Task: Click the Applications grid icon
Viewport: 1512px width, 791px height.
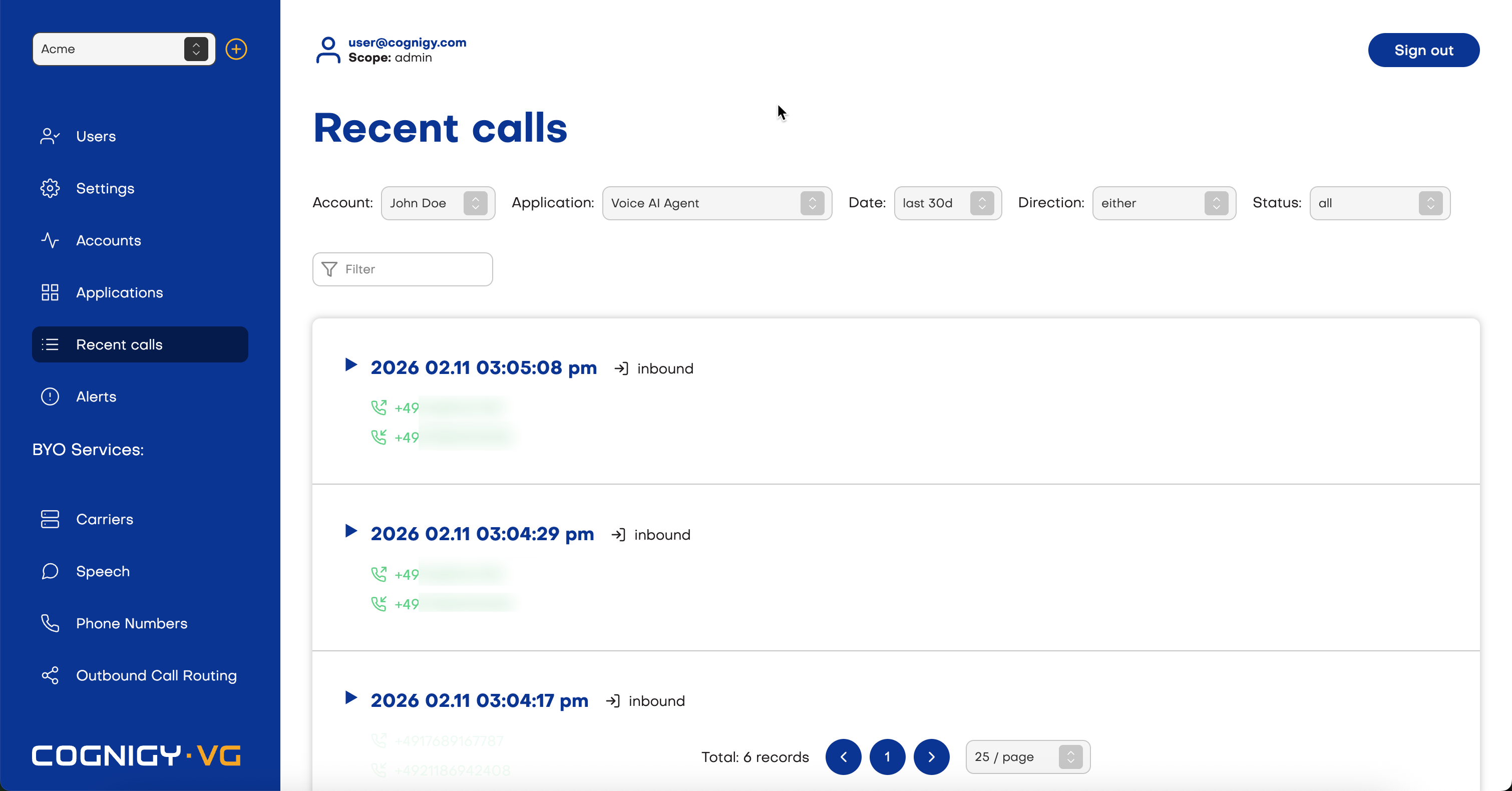Action: click(x=50, y=292)
